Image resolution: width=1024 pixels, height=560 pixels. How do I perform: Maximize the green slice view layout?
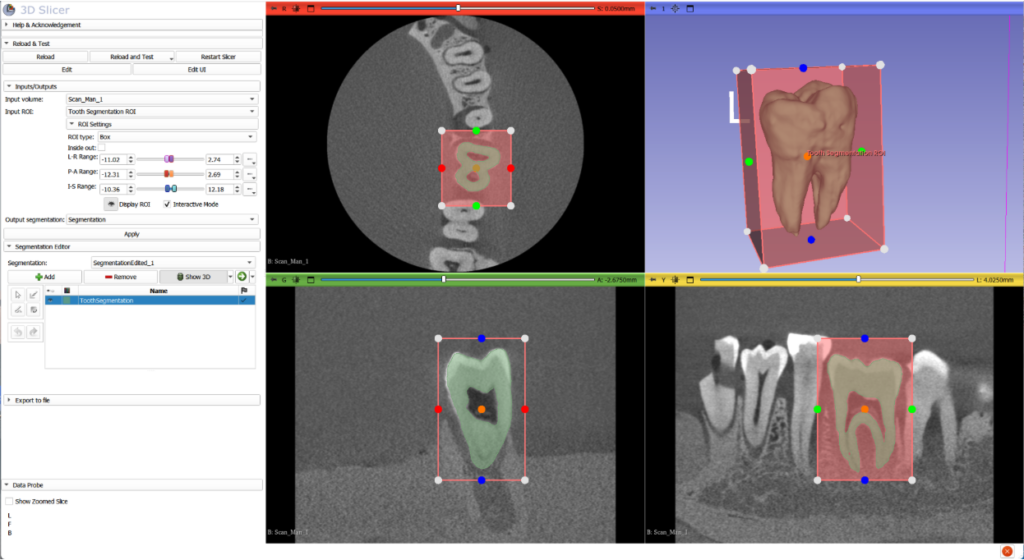(309, 280)
